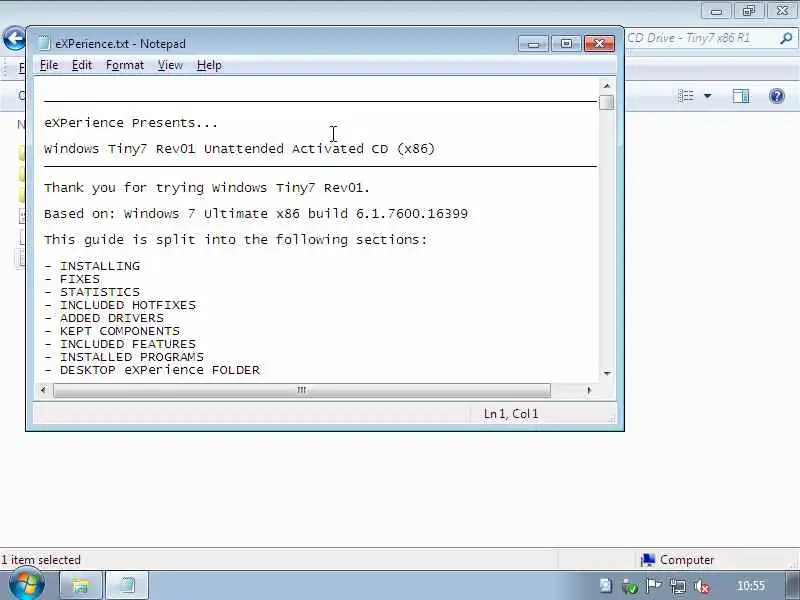Click the 'Thank you for trying Windows Tiny7' line
Image resolution: width=800 pixels, height=600 pixels.
pyautogui.click(x=207, y=188)
